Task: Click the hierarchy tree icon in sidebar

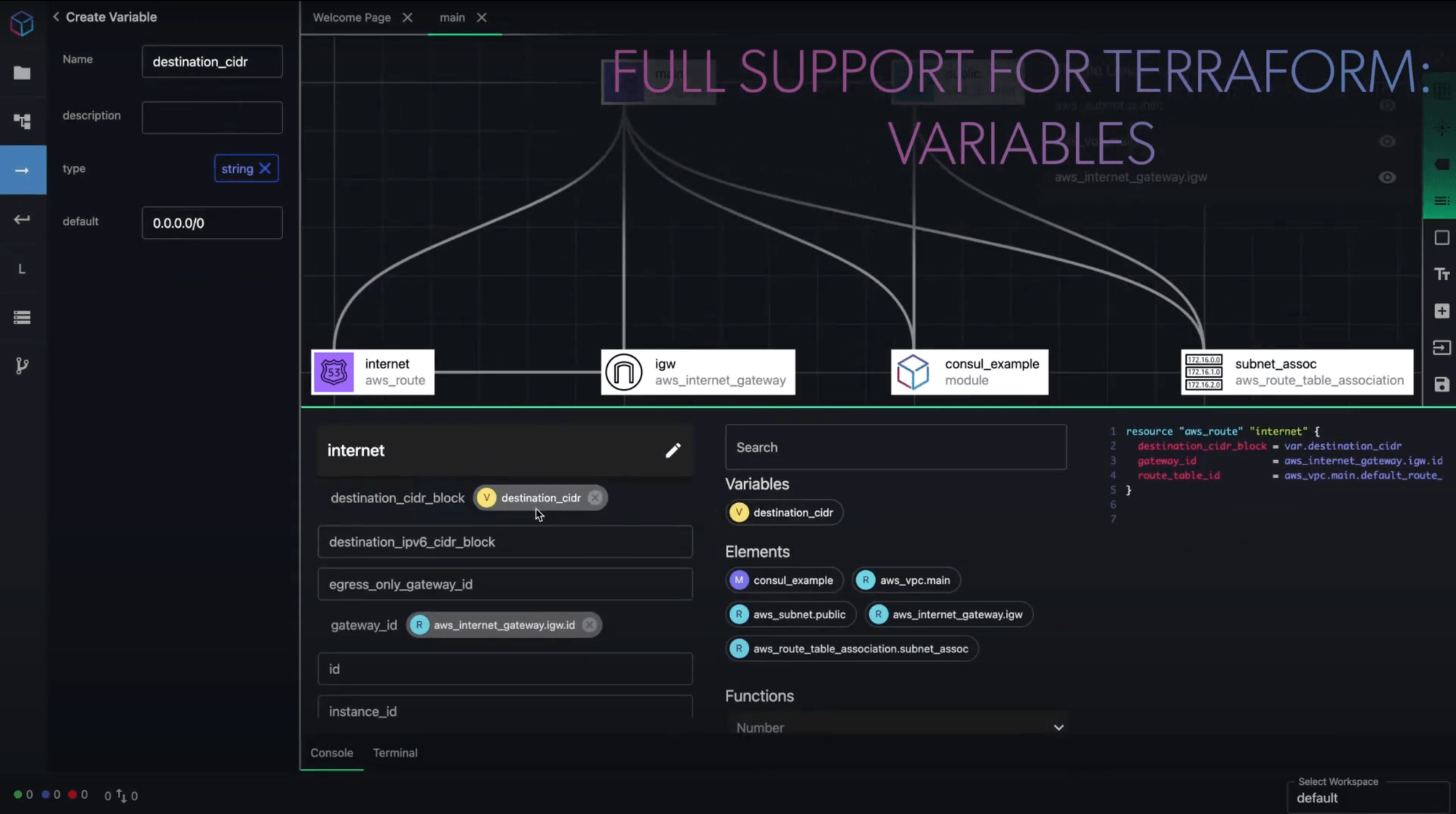Action: pos(22,122)
